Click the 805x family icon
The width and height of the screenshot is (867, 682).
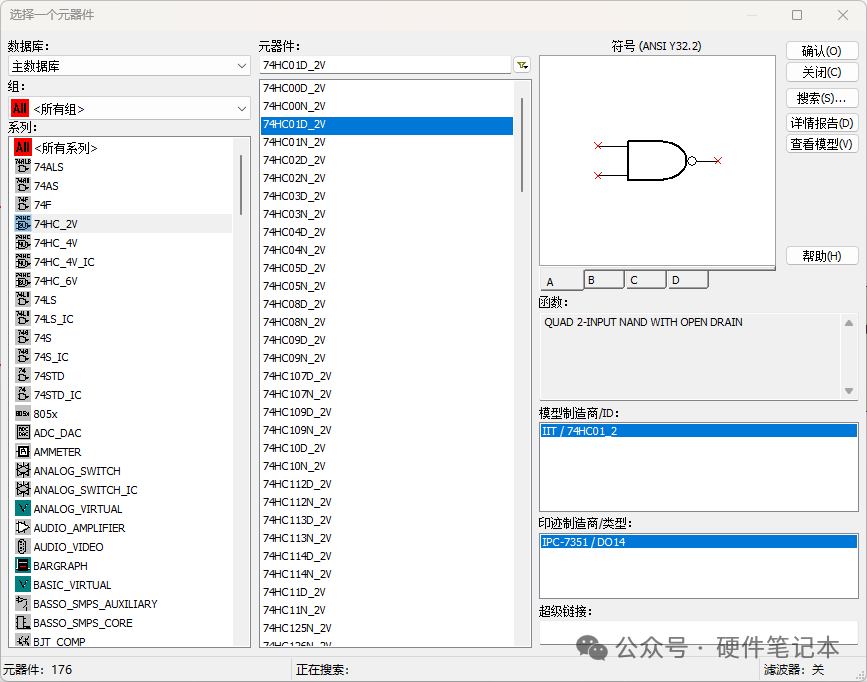[x=23, y=414]
